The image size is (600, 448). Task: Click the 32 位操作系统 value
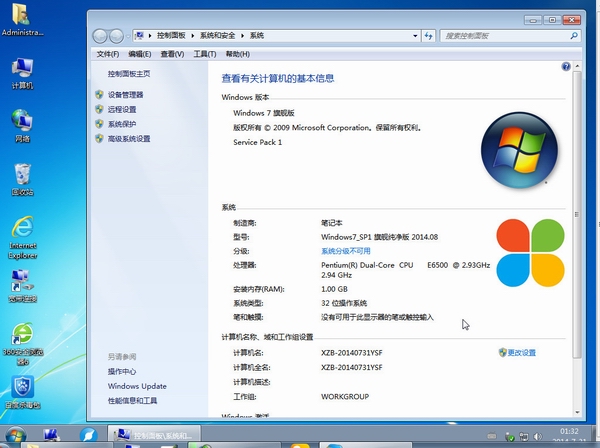pyautogui.click(x=344, y=303)
